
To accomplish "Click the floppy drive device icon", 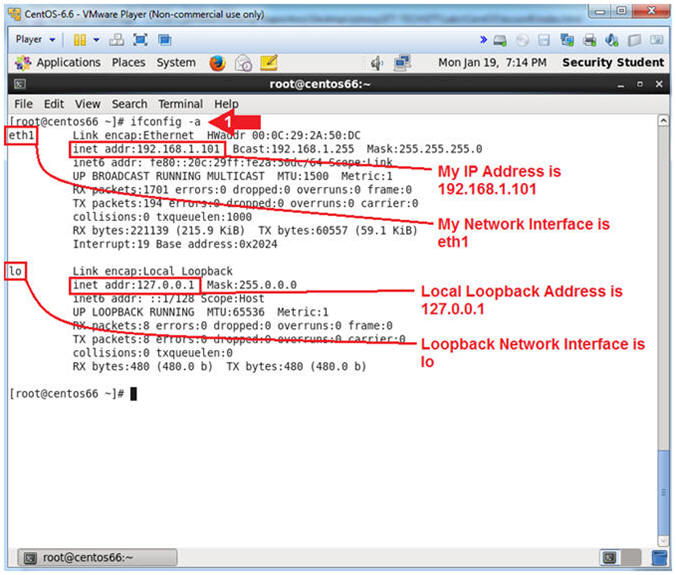I will click(544, 41).
